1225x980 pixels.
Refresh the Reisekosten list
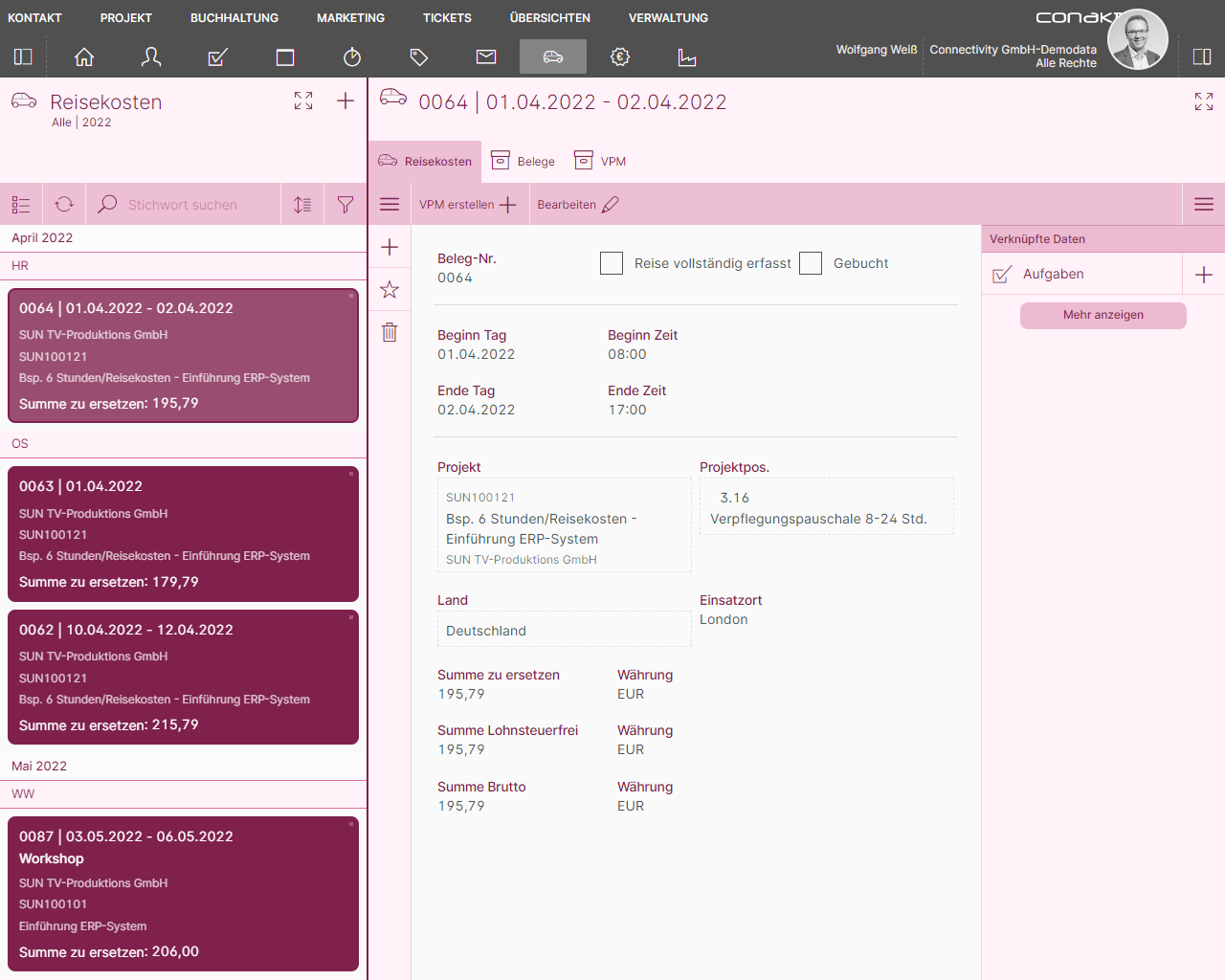click(x=64, y=205)
